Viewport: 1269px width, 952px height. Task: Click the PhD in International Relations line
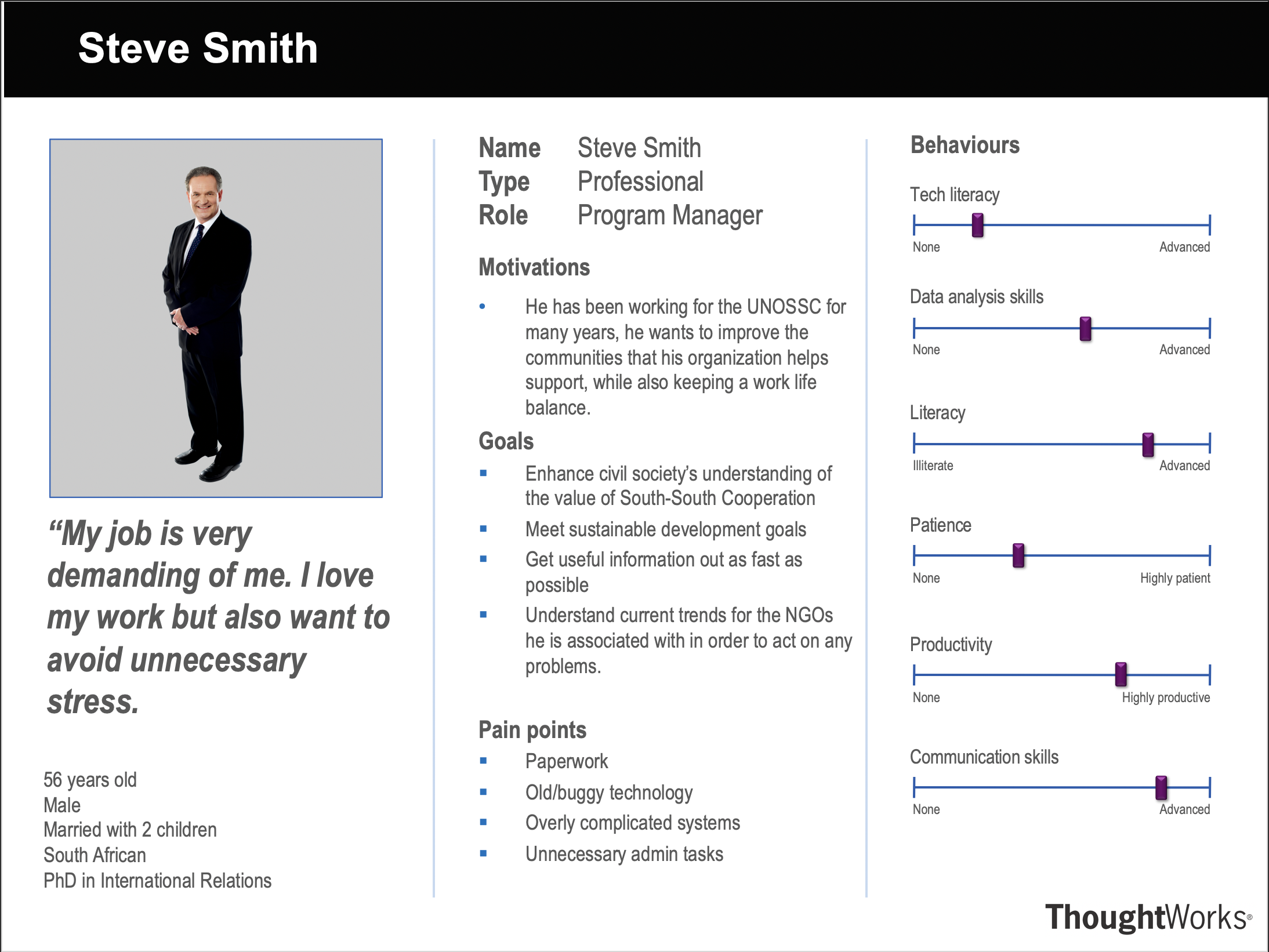click(157, 881)
